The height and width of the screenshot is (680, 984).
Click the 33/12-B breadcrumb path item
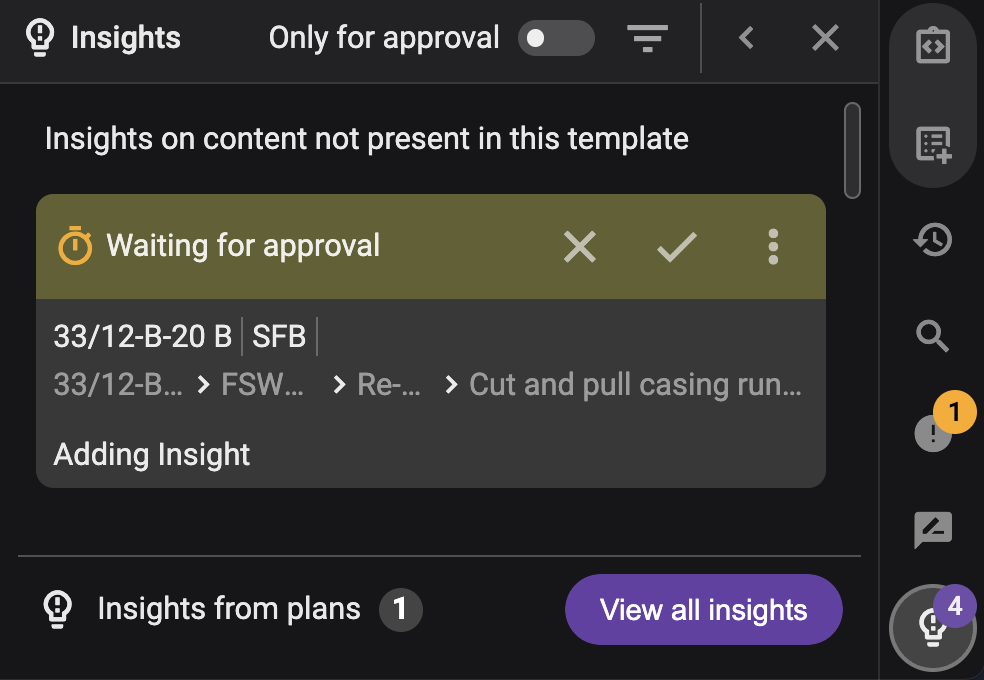click(118, 385)
